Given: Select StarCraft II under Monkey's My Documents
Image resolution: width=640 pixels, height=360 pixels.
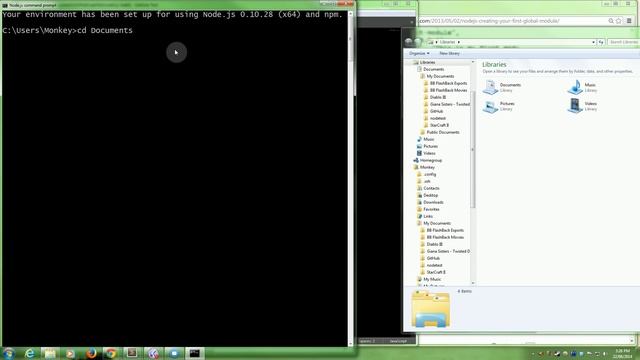Looking at the screenshot, I should pos(436,272).
